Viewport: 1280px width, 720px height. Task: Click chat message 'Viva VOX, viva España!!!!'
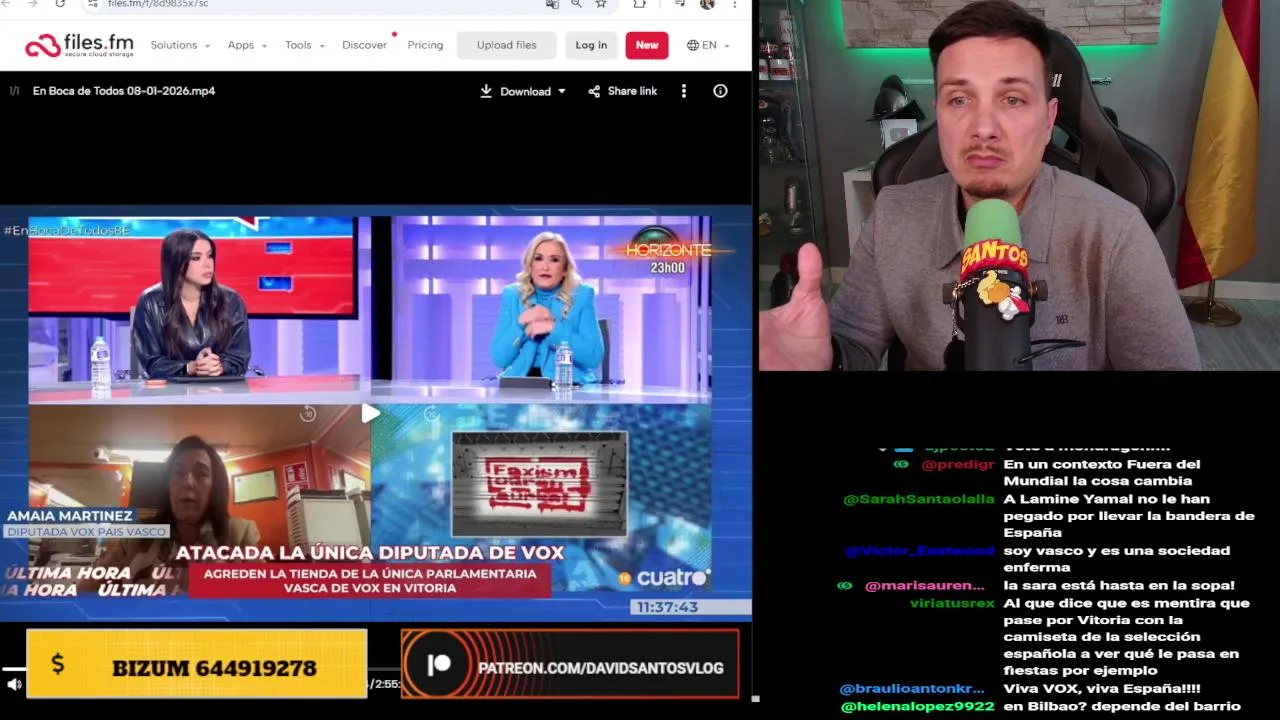tap(1102, 689)
